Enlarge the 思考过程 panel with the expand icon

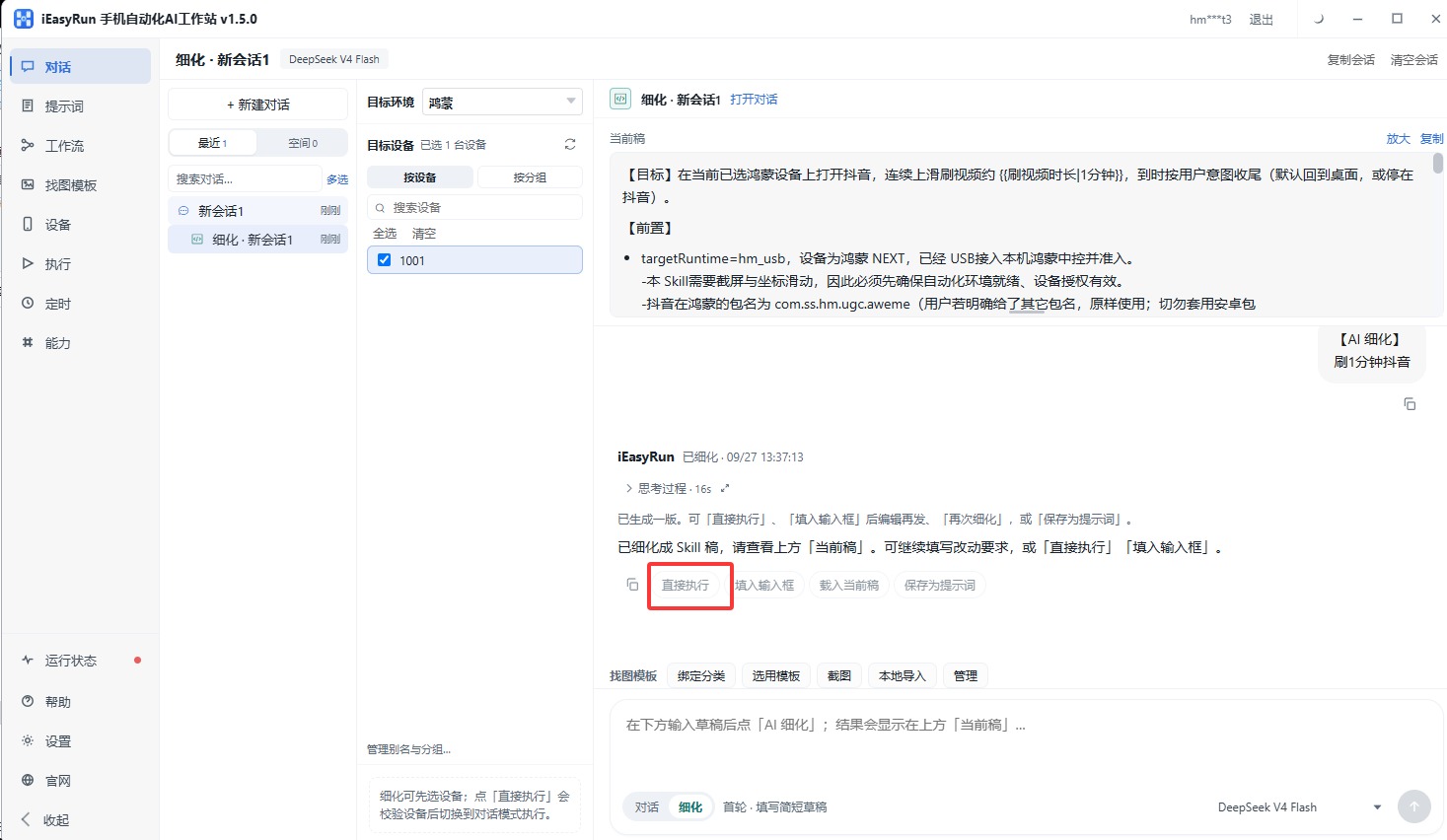[x=725, y=488]
